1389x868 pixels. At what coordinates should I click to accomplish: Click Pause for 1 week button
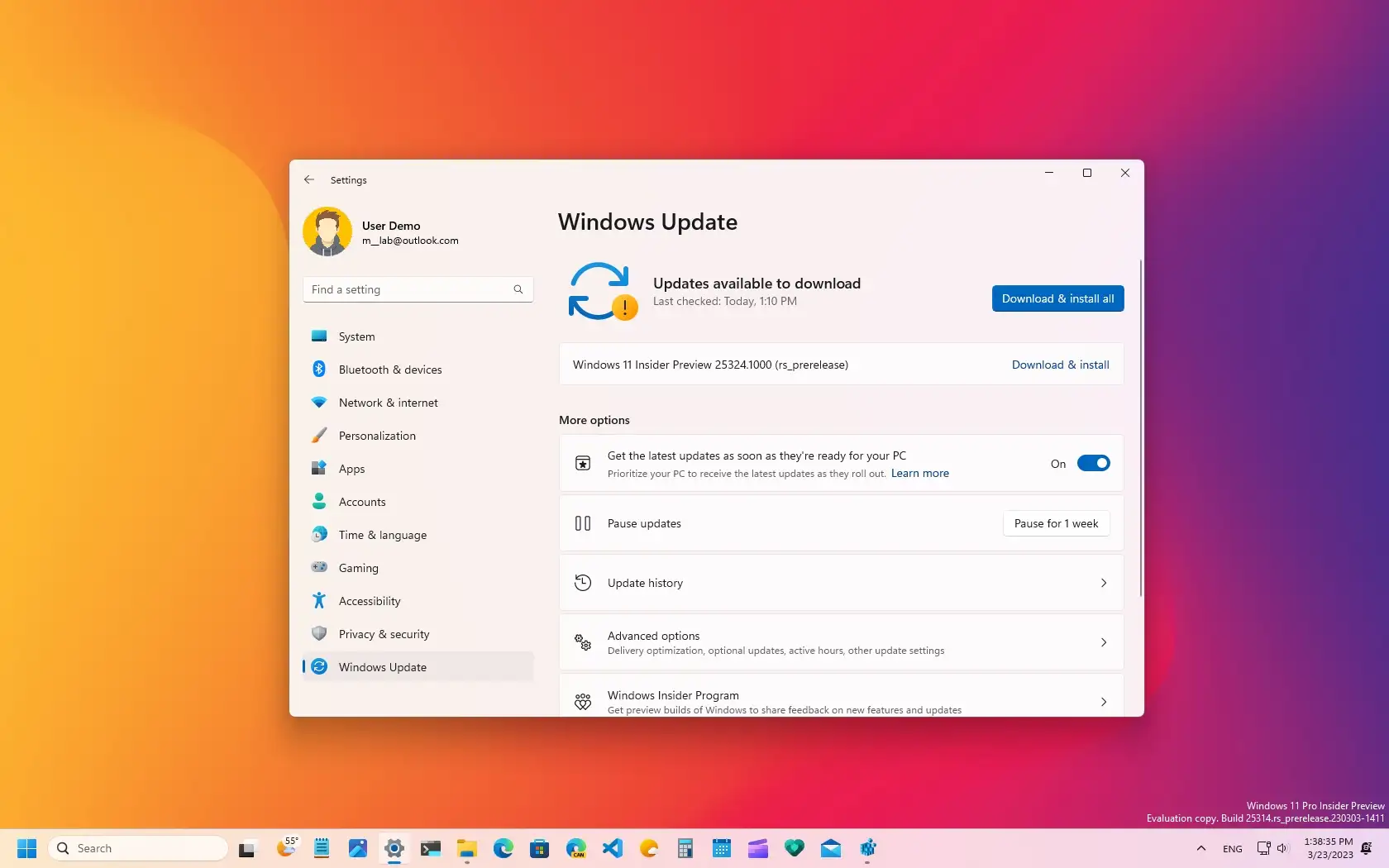(1056, 523)
